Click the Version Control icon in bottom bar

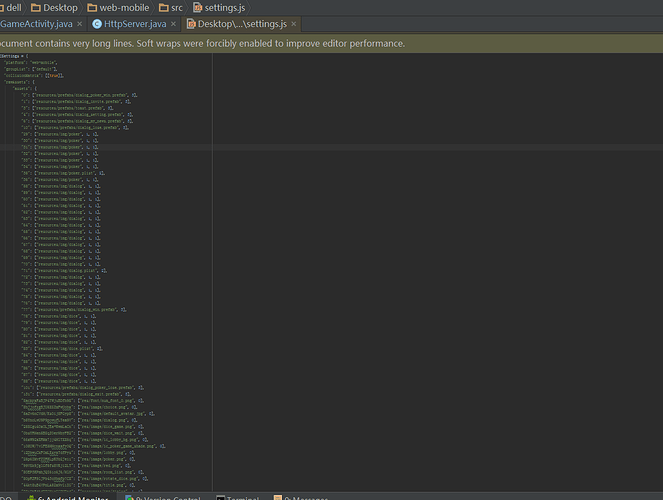point(129,498)
